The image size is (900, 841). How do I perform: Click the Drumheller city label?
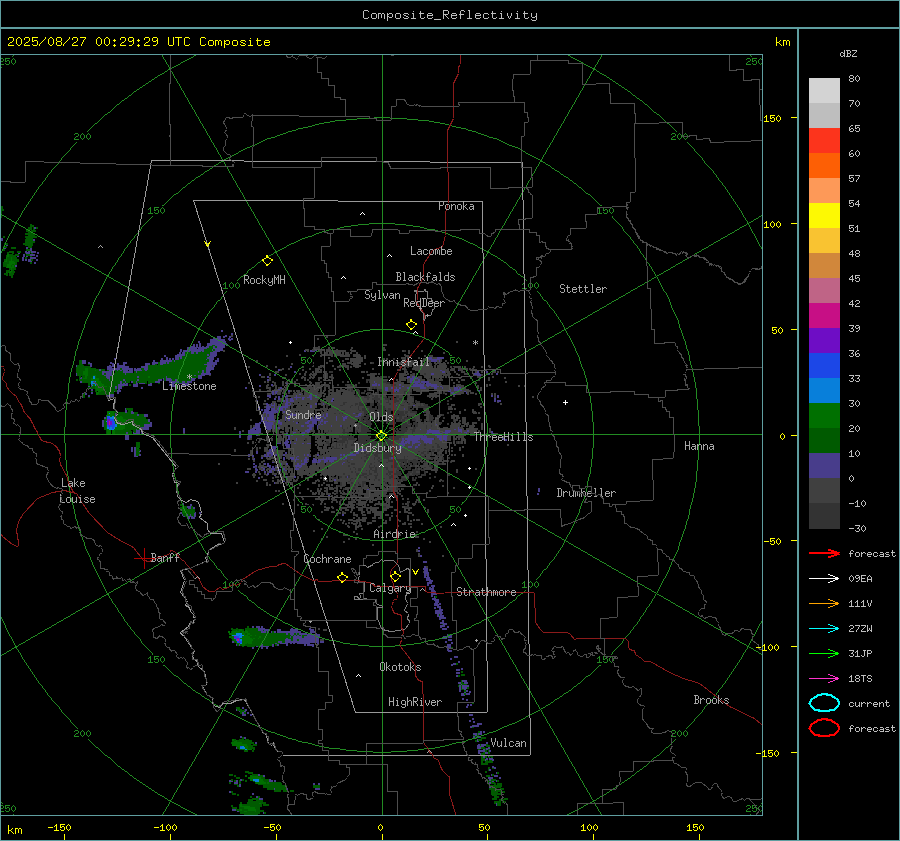(586, 493)
